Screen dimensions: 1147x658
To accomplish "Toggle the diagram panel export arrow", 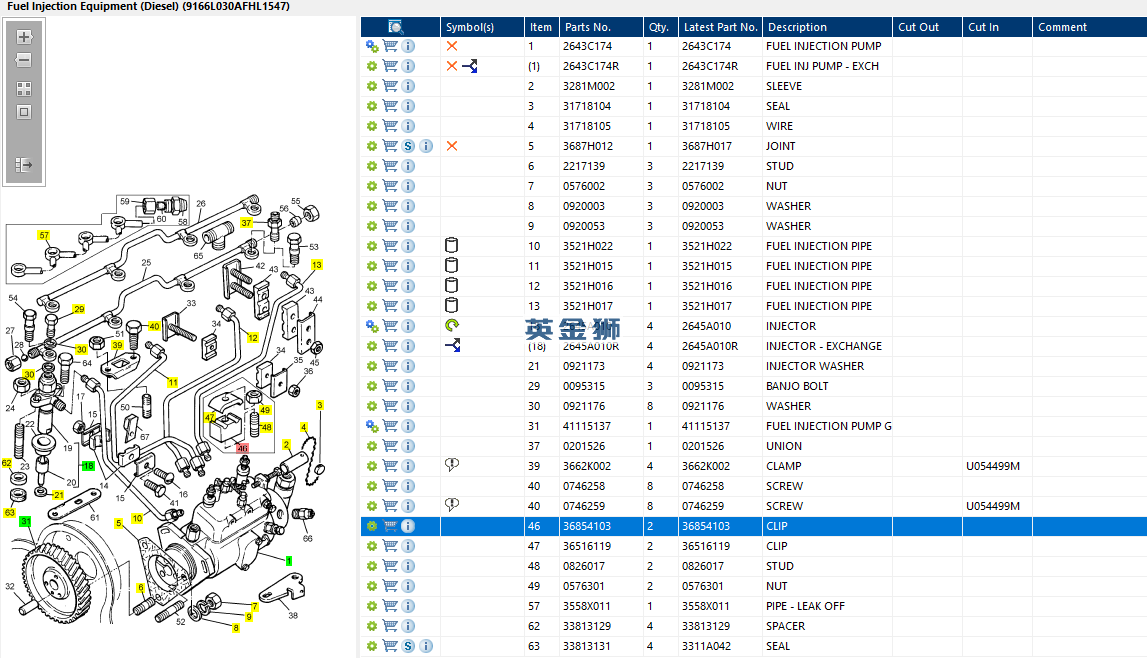I will tap(24, 164).
